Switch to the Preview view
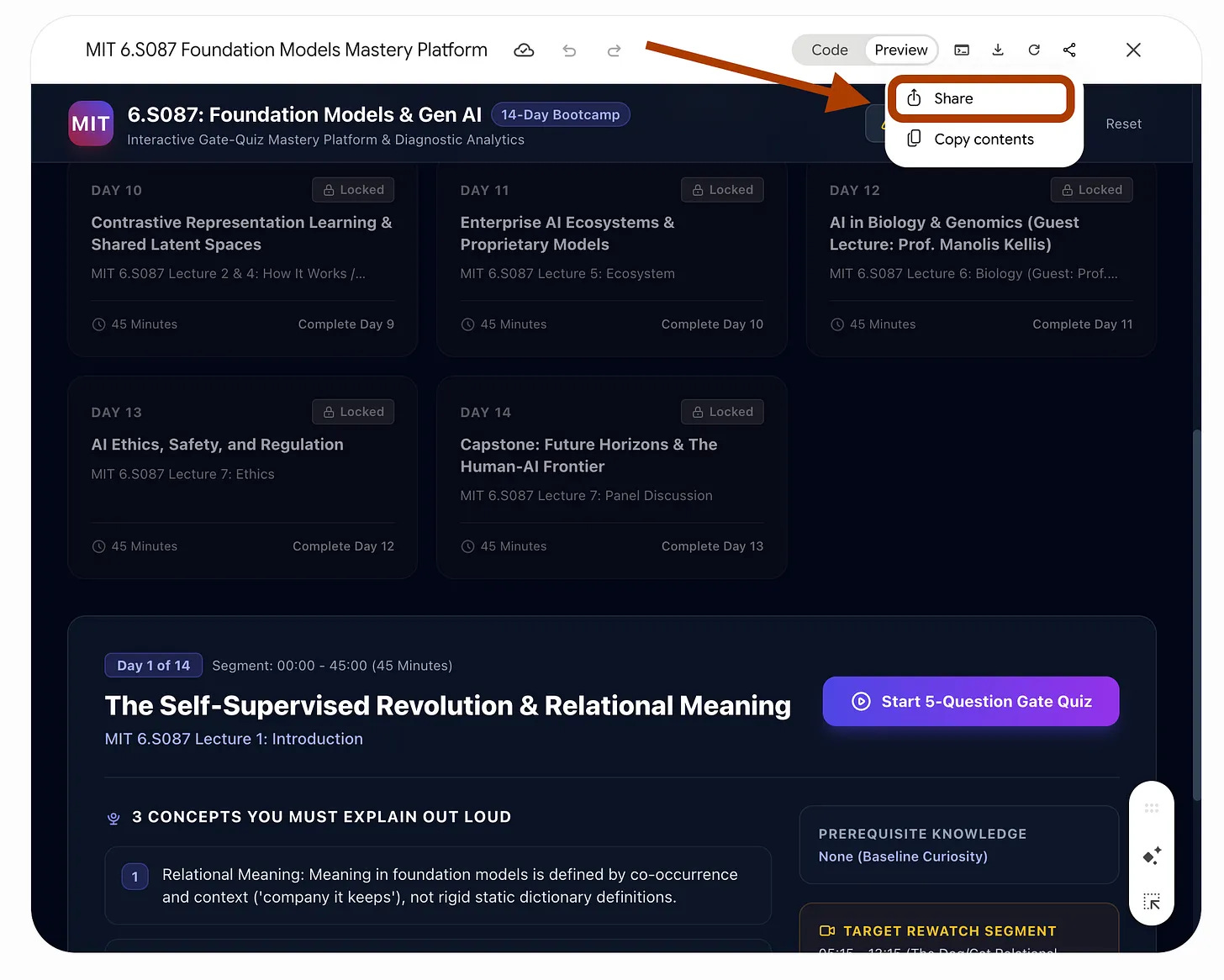Viewport: 1224px width, 980px height. [901, 50]
